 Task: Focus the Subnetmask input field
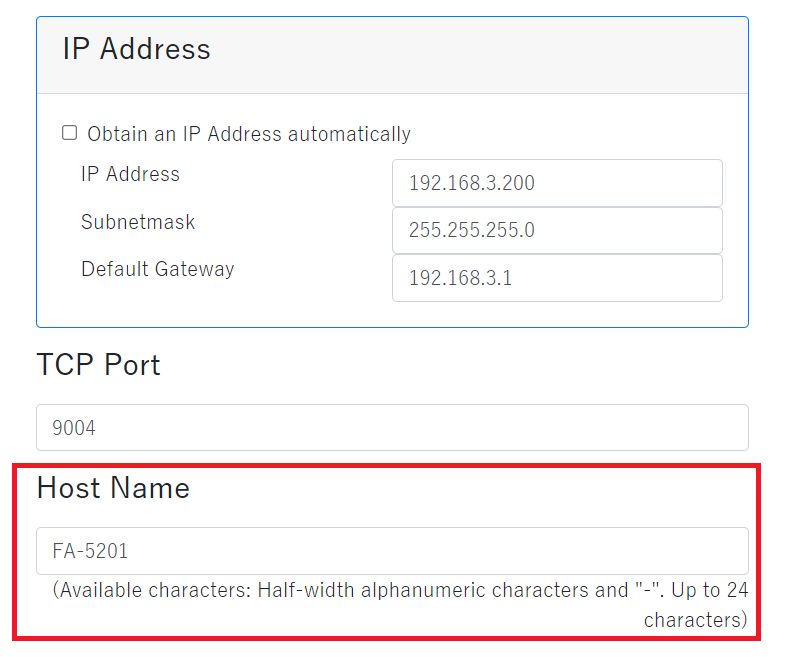coord(556,231)
